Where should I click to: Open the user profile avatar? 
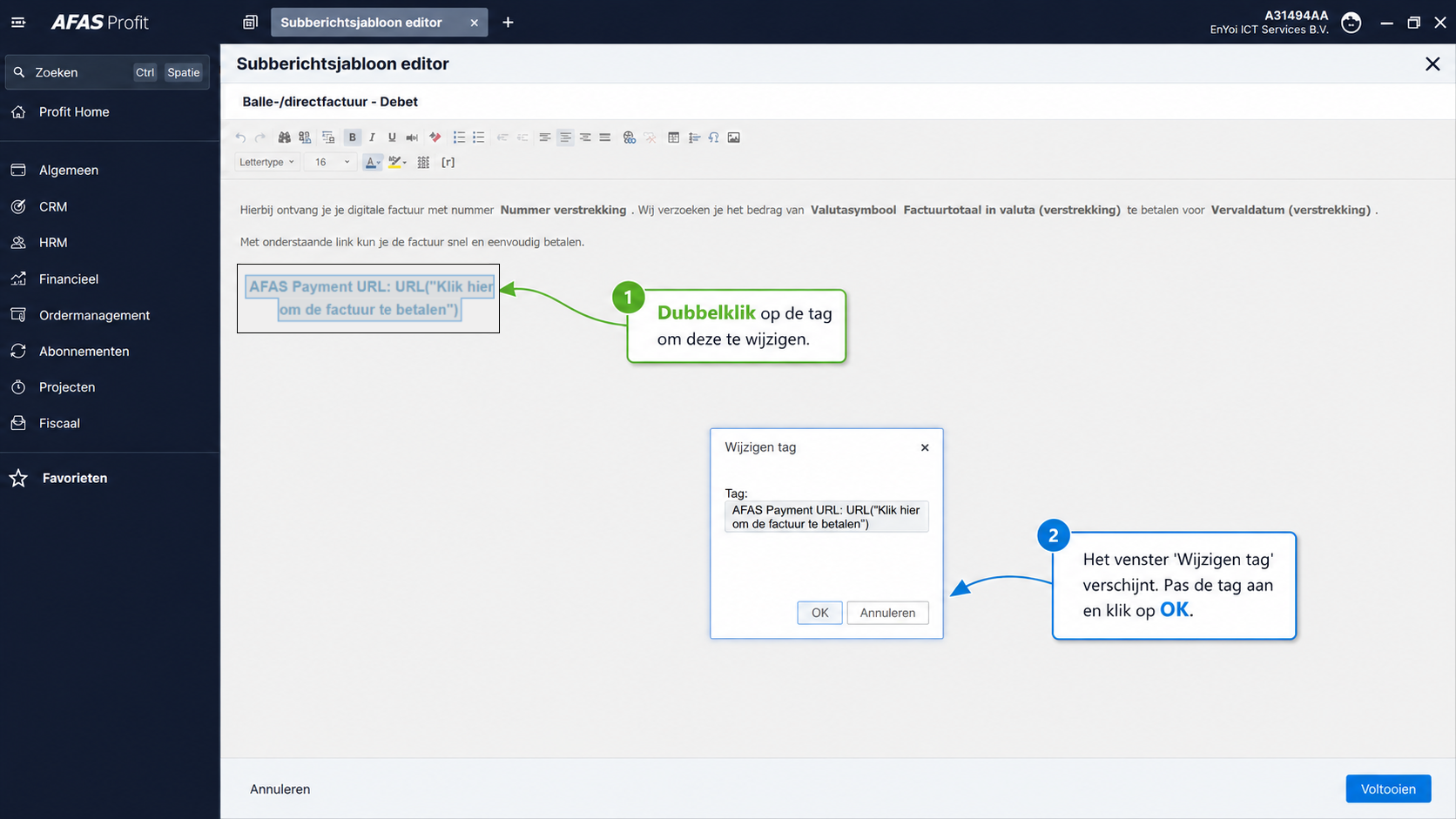(x=1352, y=23)
